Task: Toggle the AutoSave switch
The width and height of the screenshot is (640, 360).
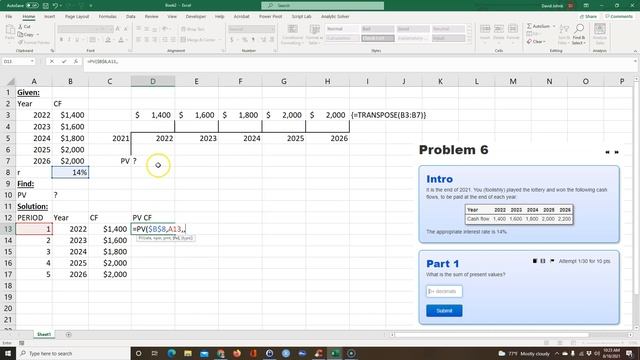Action: (x=32, y=6)
